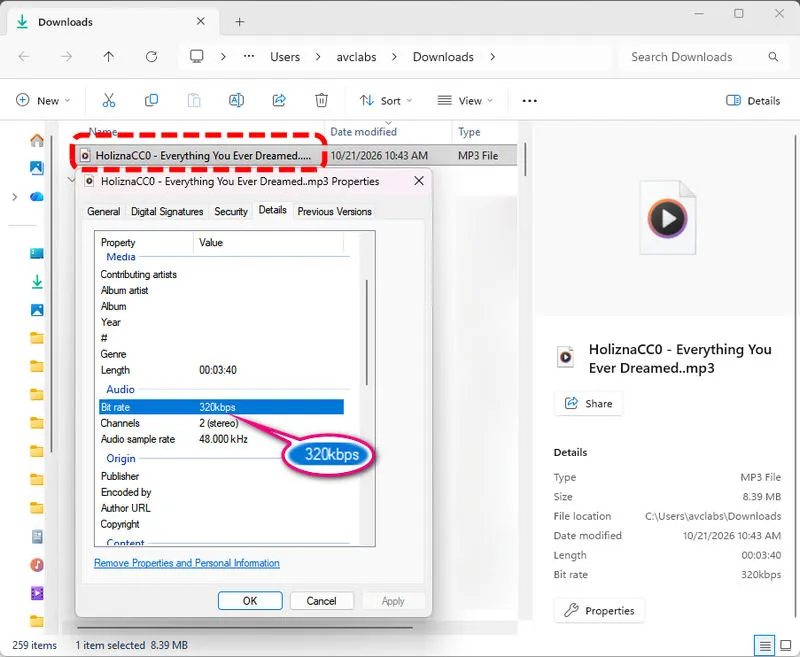Click the Search Downloads field
800x657 pixels.
coord(704,57)
